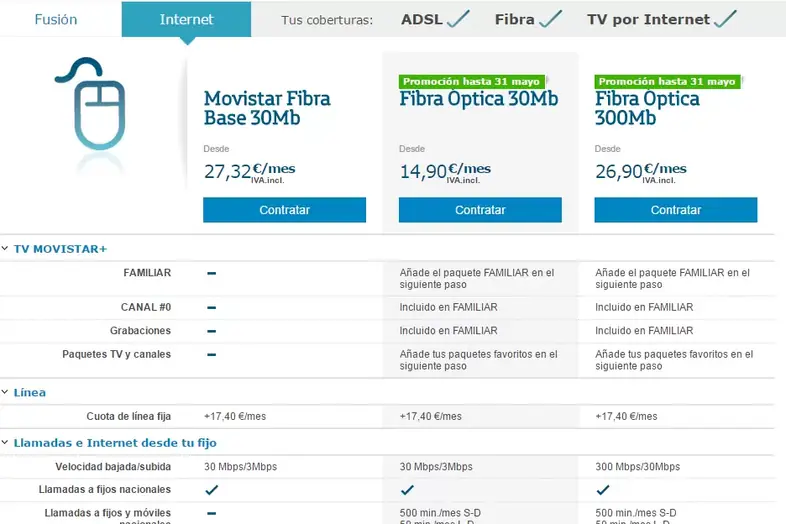This screenshot has height=524, width=786.
Task: Click the Velocidad bajada/subida label
Action: coord(113,466)
